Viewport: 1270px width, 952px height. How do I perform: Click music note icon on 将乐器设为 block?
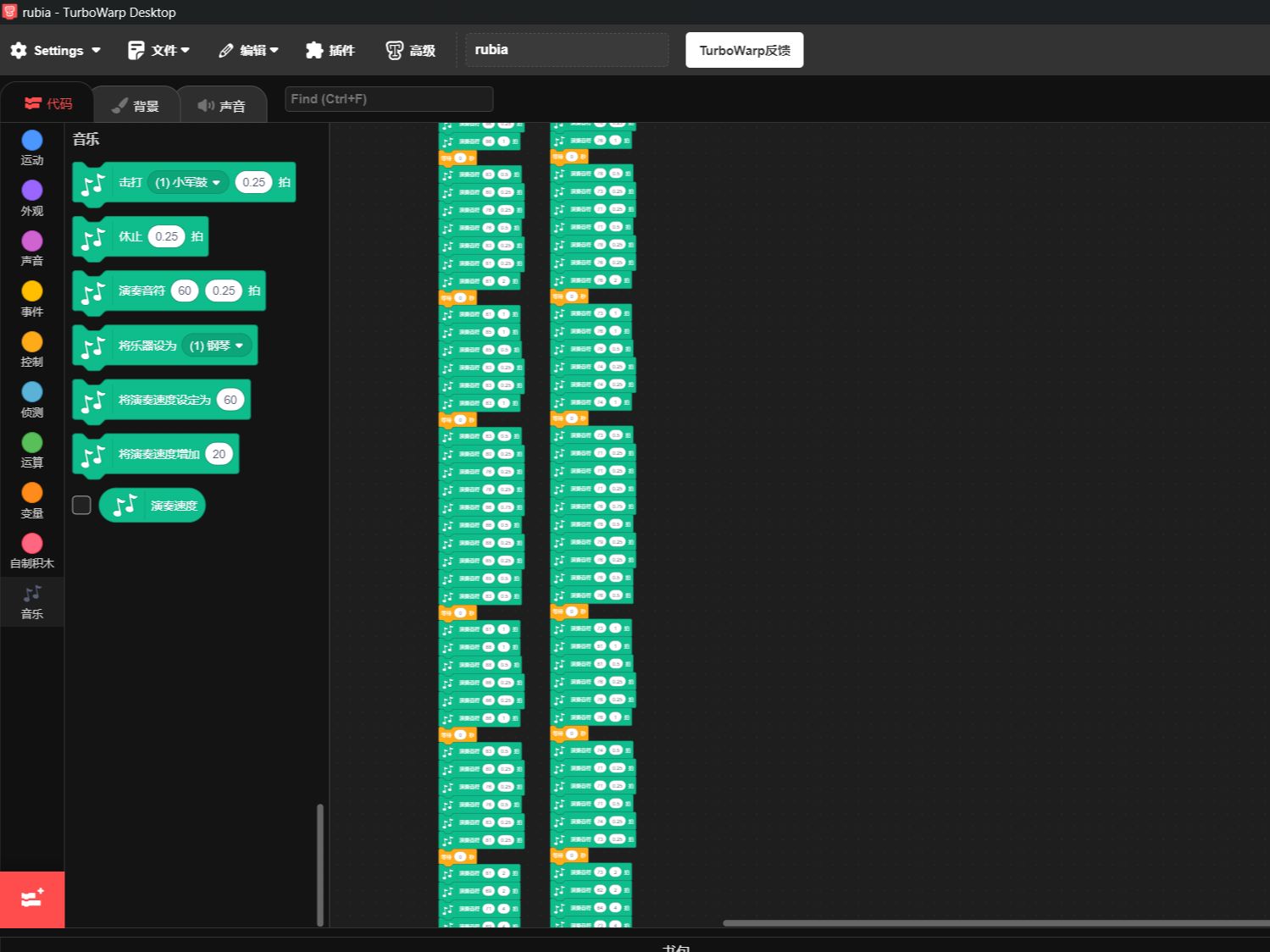click(93, 346)
